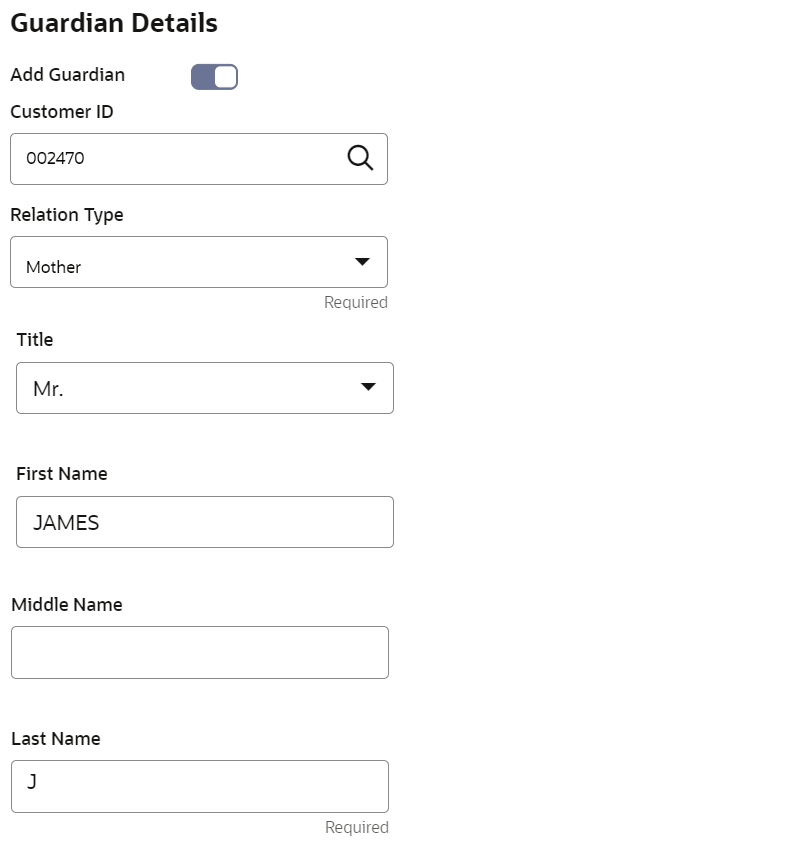Click the Customer ID search magnifier icon
Image resolution: width=800 pixels, height=845 pixels.
coord(360,158)
